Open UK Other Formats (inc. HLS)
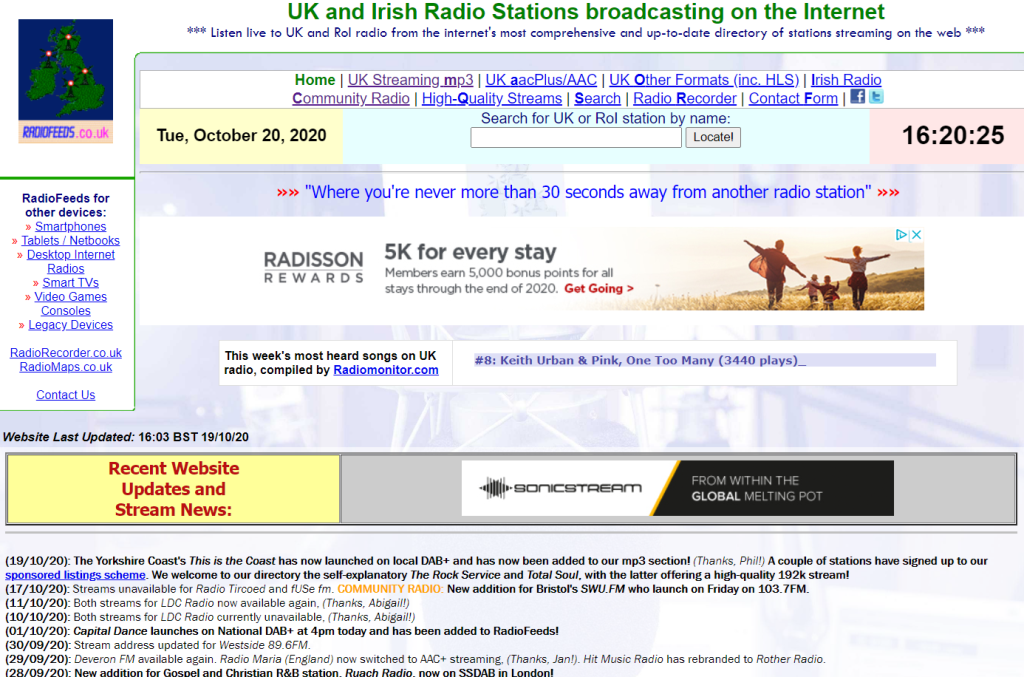The height and width of the screenshot is (677, 1024). pyautogui.click(x=704, y=80)
